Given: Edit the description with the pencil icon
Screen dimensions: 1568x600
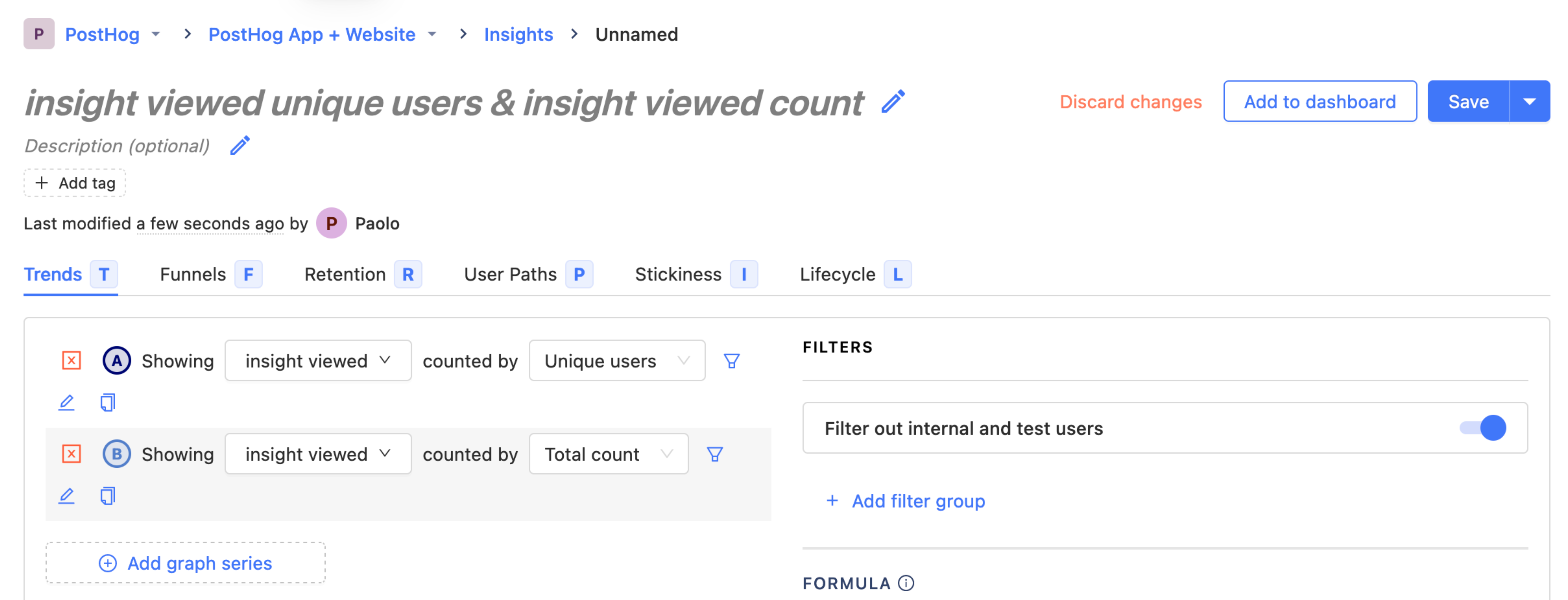Looking at the screenshot, I should (239, 145).
